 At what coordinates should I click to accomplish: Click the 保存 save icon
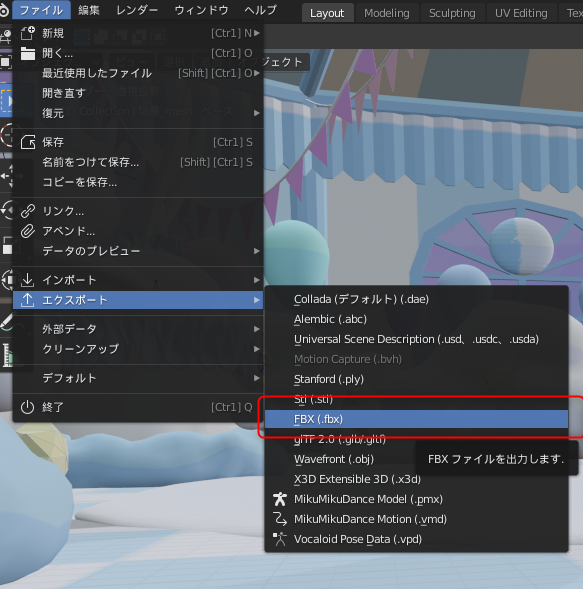28,142
